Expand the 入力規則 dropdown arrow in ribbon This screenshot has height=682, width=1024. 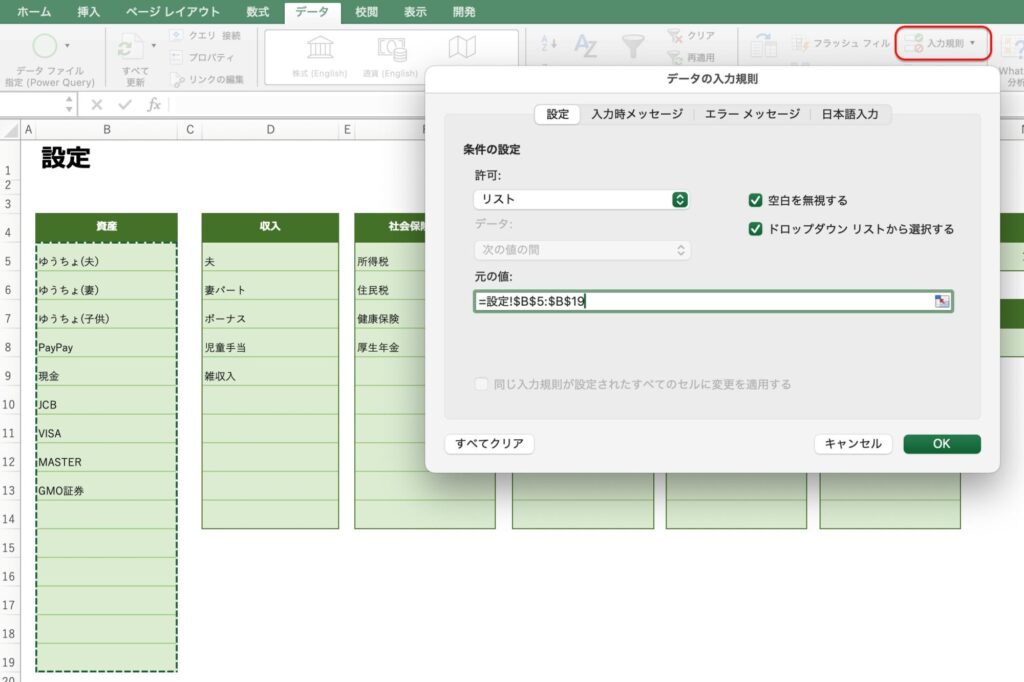coord(973,44)
